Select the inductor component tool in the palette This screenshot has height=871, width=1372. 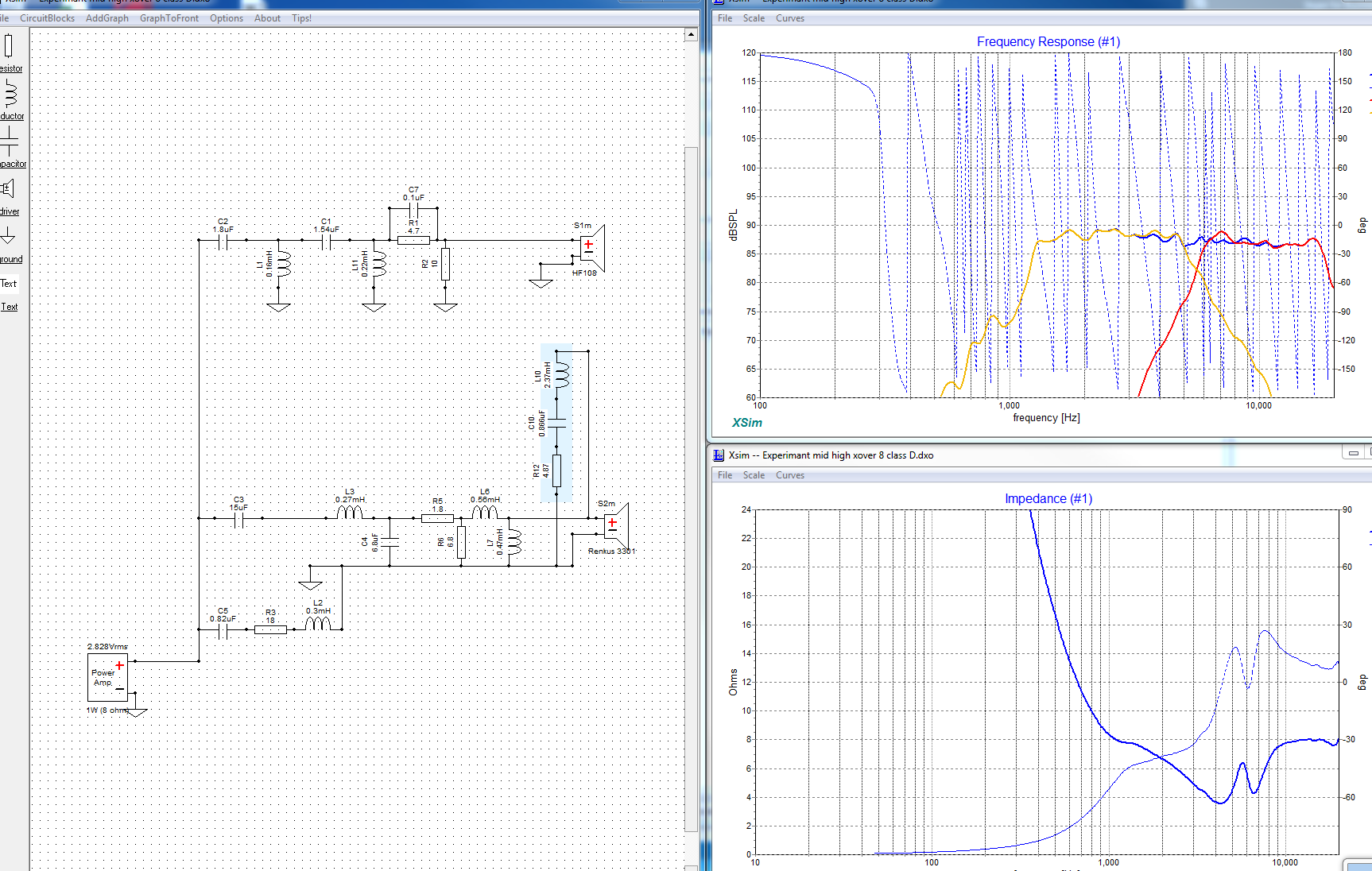tap(10, 100)
